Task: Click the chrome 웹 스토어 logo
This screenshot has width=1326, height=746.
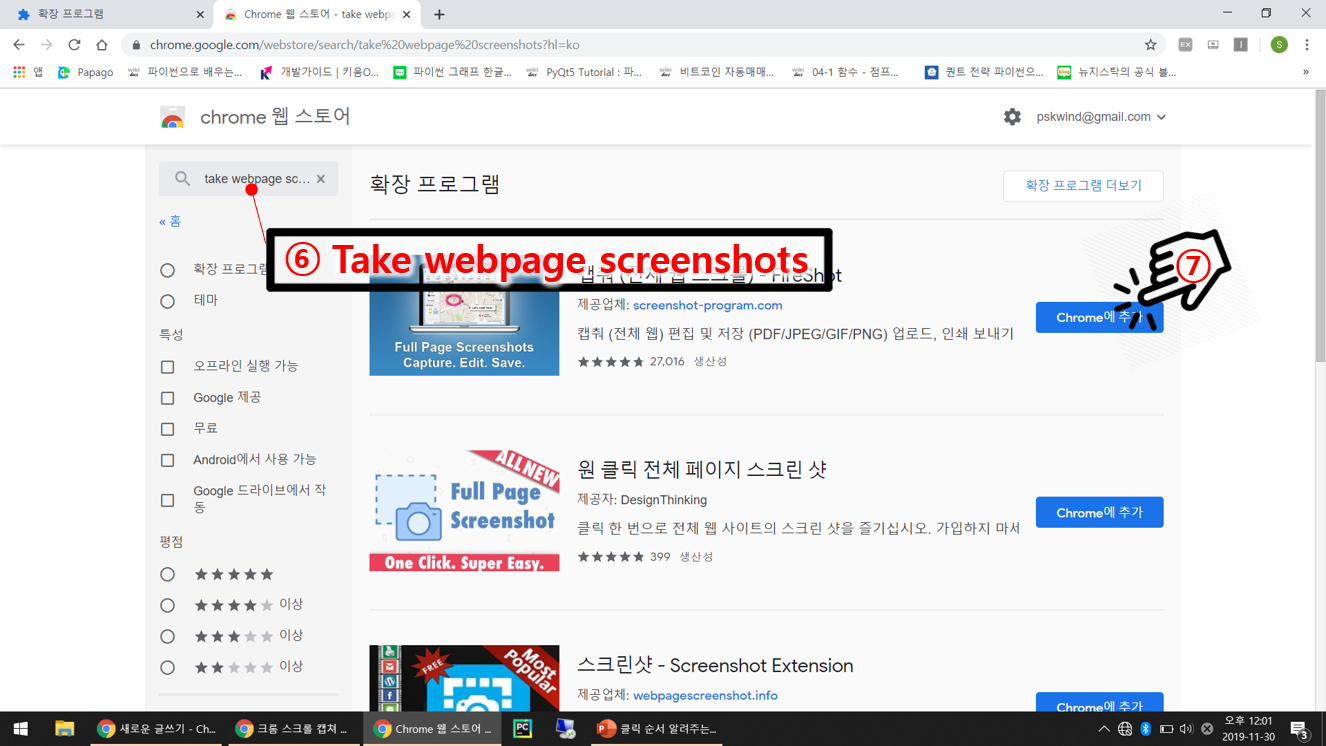Action: [x=255, y=117]
